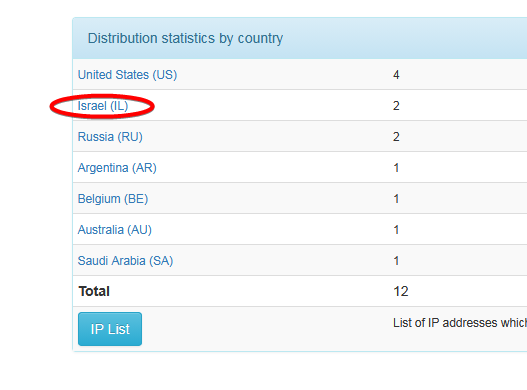Open the United States (US) link
Screen dimensions: 527x390
(127, 75)
